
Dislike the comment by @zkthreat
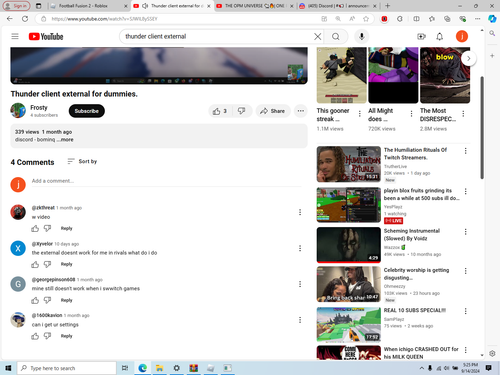click(47, 228)
